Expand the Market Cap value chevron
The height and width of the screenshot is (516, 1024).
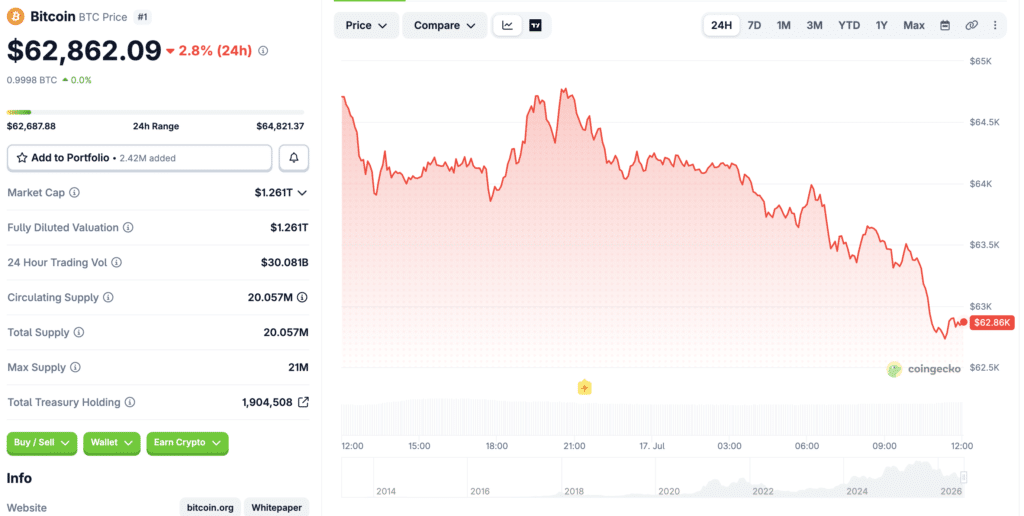302,193
